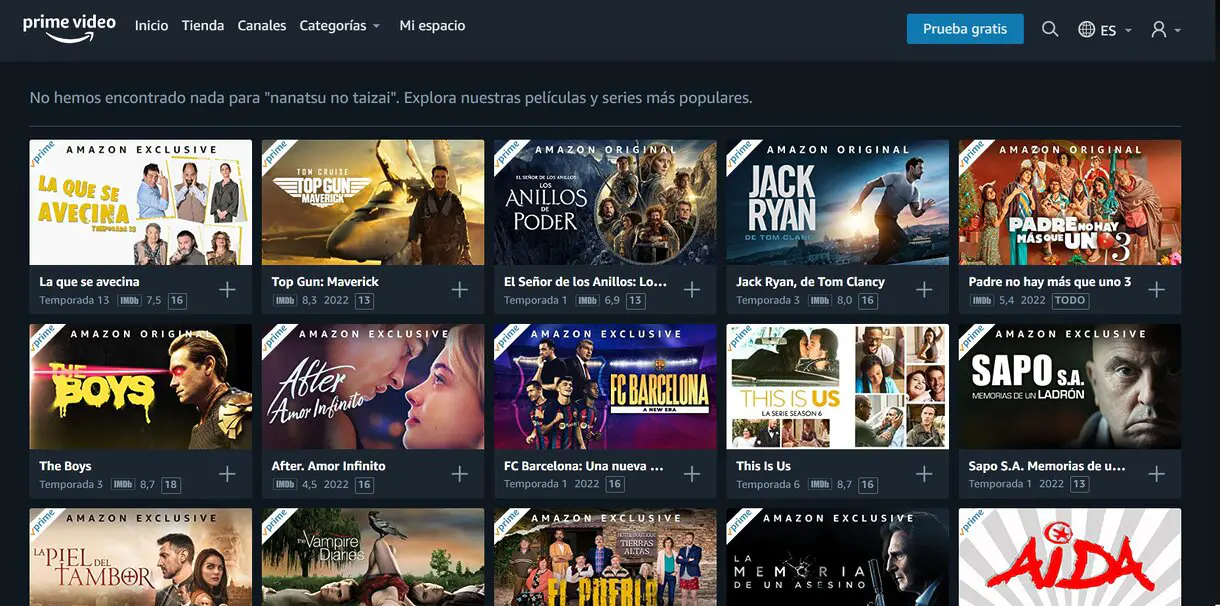Screen dimensions: 1220x606
Task: Open the user profile icon menu
Action: [1166, 30]
